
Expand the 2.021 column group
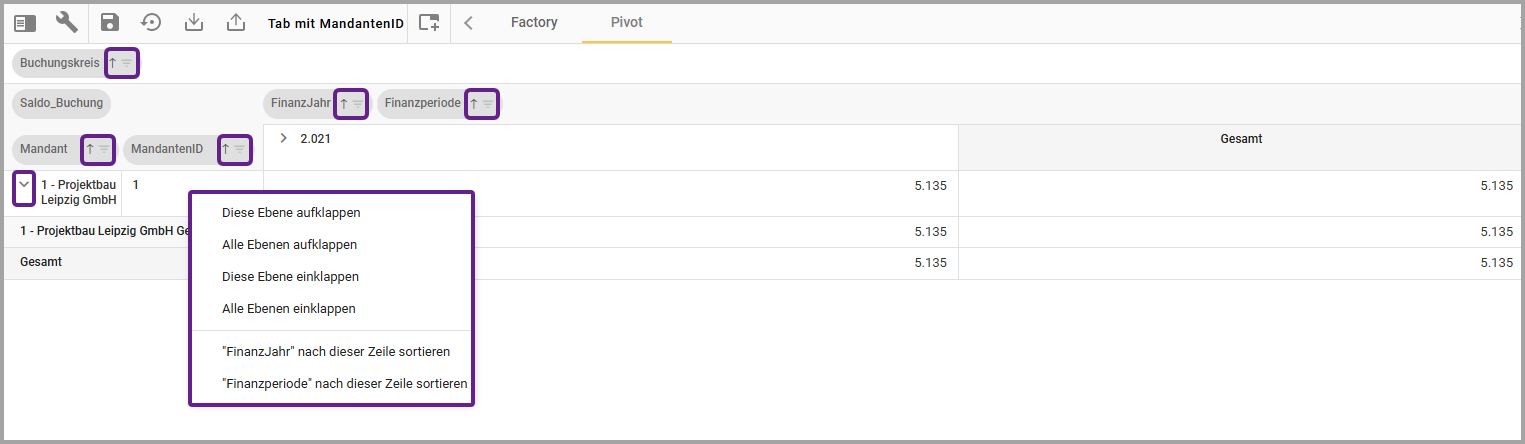point(284,139)
